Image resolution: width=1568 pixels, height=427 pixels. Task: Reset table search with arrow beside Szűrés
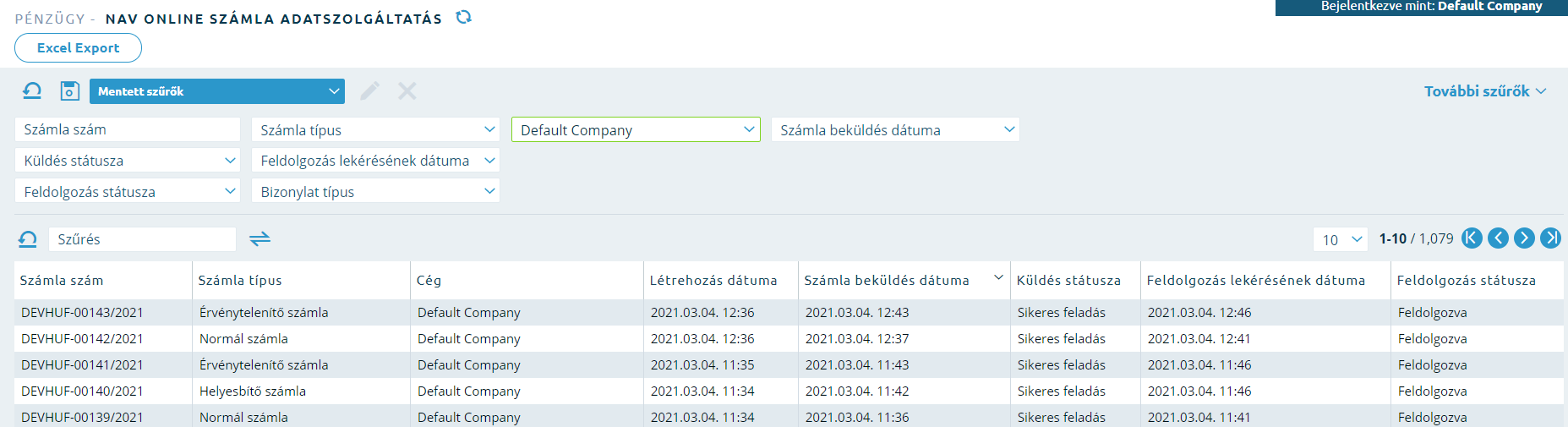pos(28,239)
